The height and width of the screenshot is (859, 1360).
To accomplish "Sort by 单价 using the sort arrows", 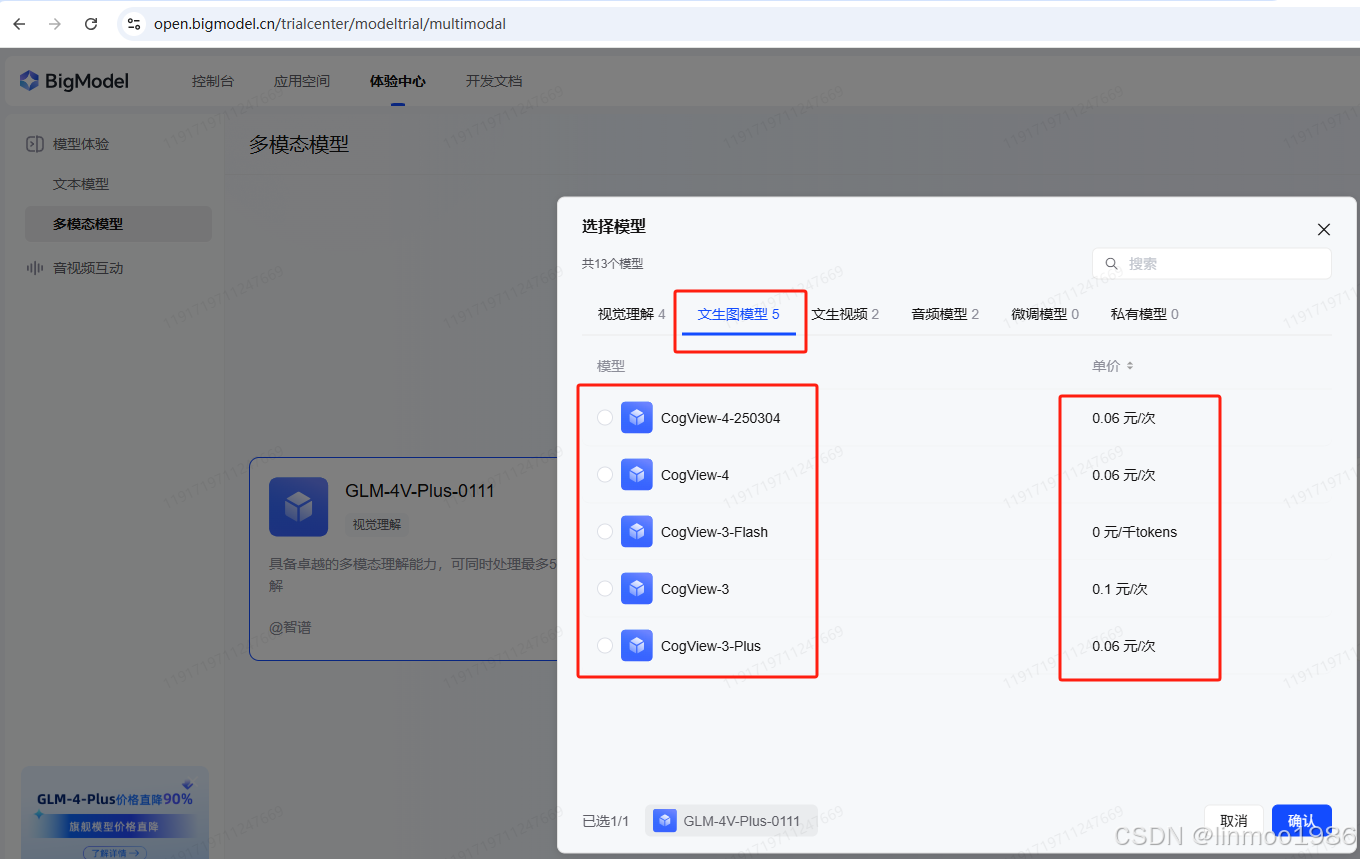I will pyautogui.click(x=1130, y=366).
